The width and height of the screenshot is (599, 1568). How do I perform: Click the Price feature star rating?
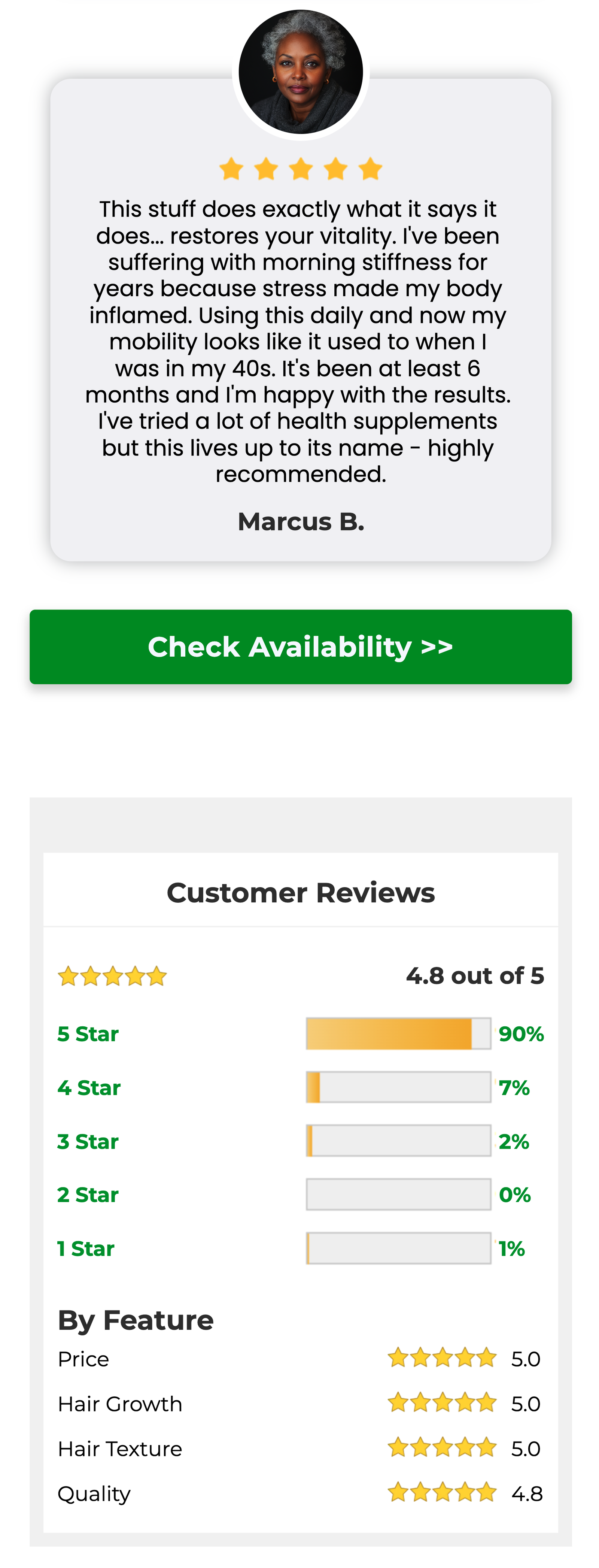[x=442, y=1358]
